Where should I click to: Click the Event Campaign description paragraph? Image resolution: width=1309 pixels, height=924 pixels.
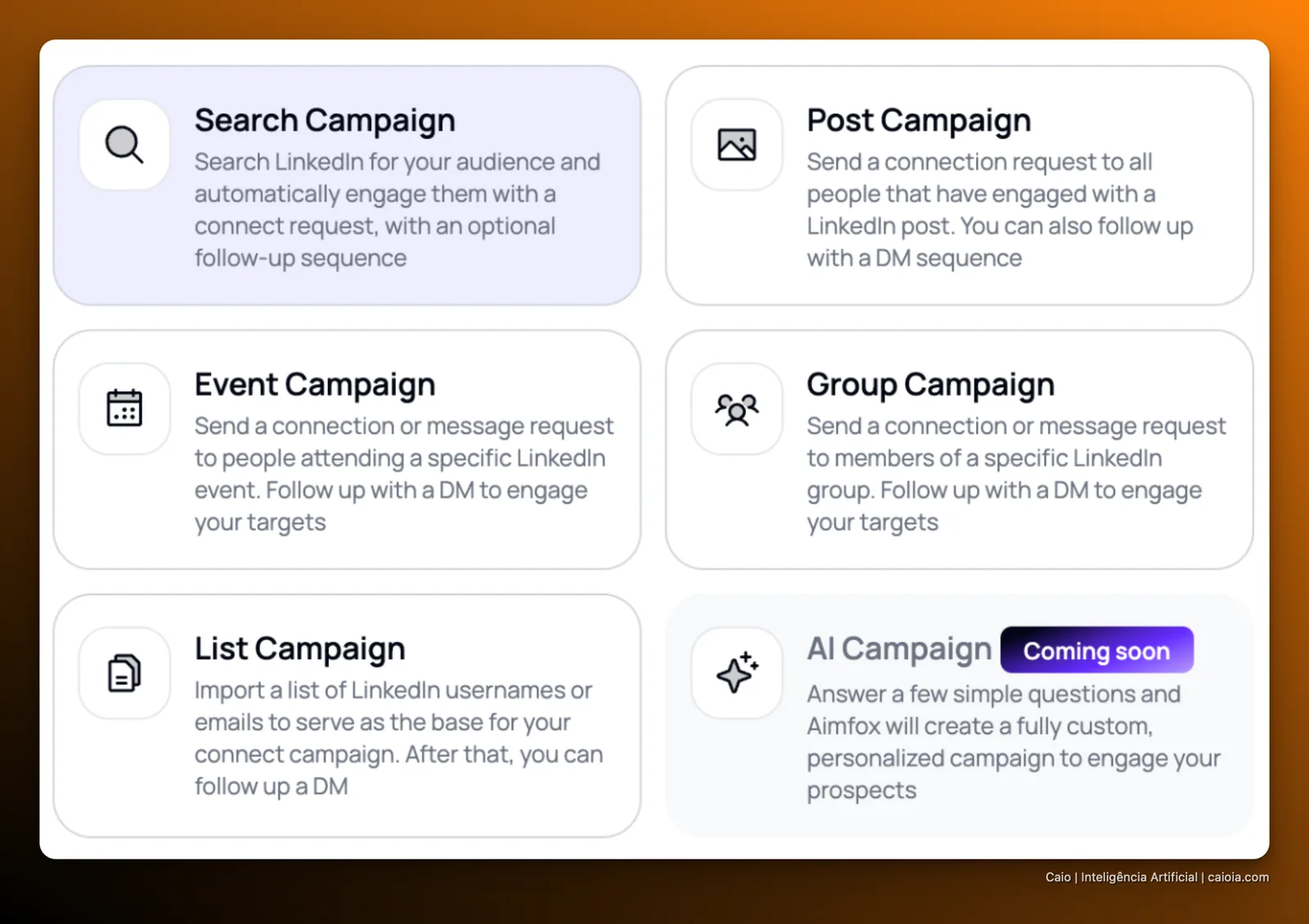click(x=404, y=473)
